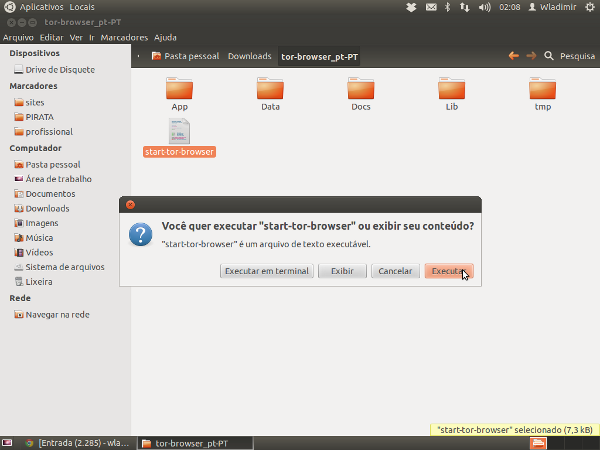Open the Marcadores menu
The width and height of the screenshot is (600, 450).
click(124, 38)
